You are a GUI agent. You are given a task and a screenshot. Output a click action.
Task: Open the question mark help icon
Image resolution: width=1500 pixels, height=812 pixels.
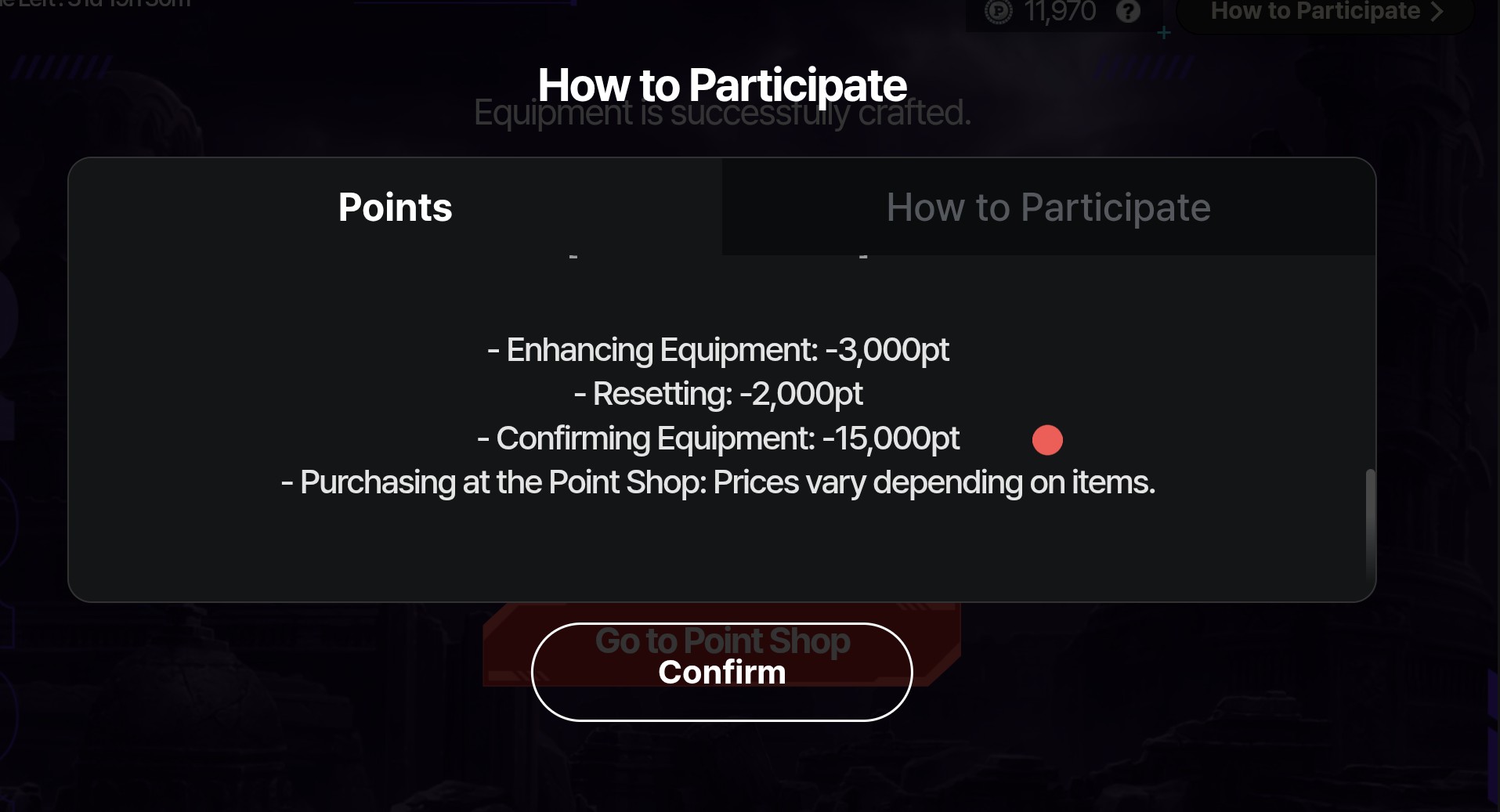coord(1128,12)
